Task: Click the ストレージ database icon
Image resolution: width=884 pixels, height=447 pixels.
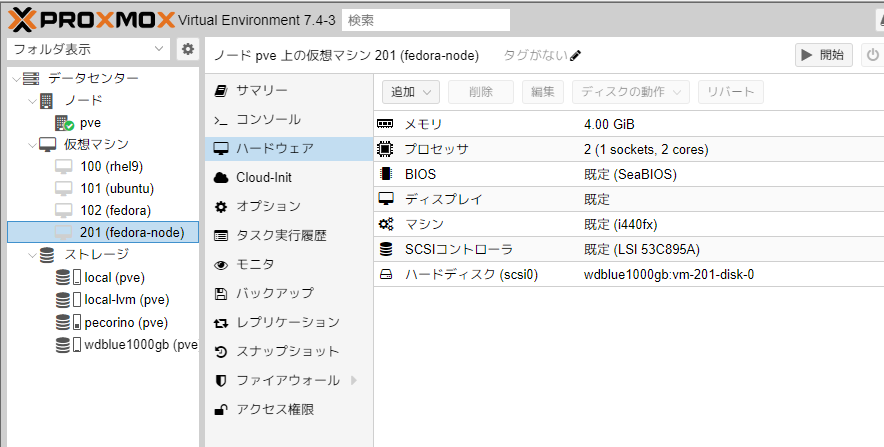Action: 47,255
